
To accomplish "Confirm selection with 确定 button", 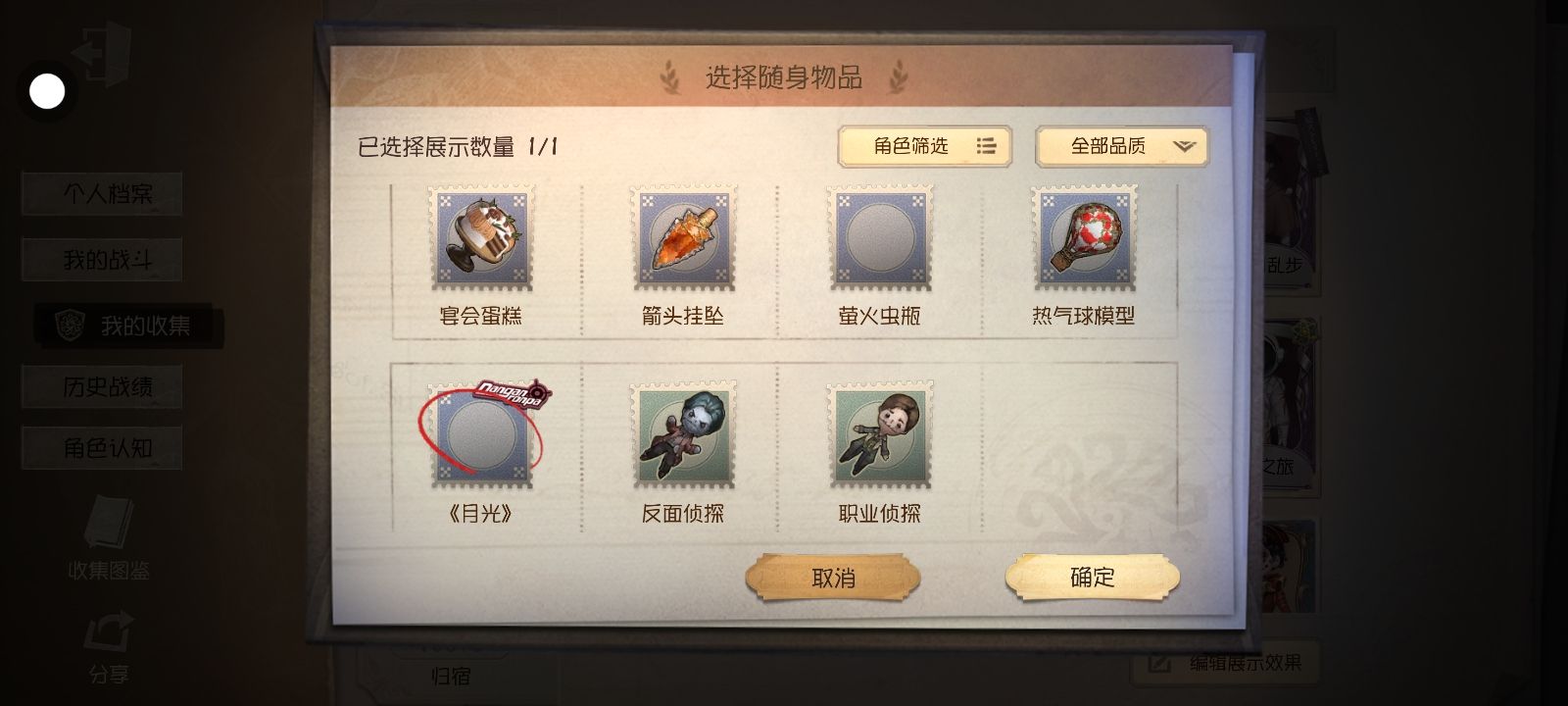I will click(1092, 578).
